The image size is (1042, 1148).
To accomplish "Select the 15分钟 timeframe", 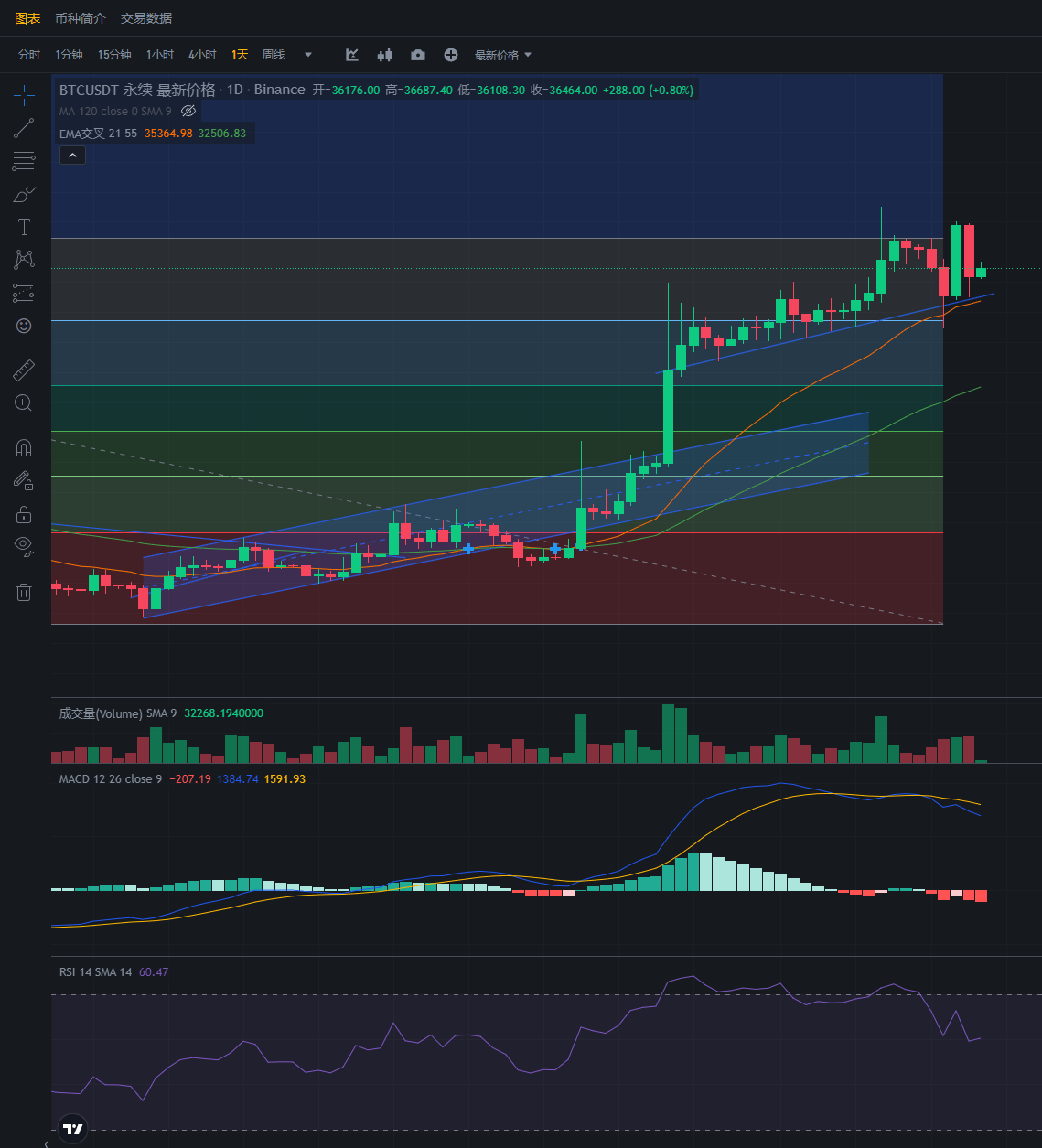I will point(114,55).
